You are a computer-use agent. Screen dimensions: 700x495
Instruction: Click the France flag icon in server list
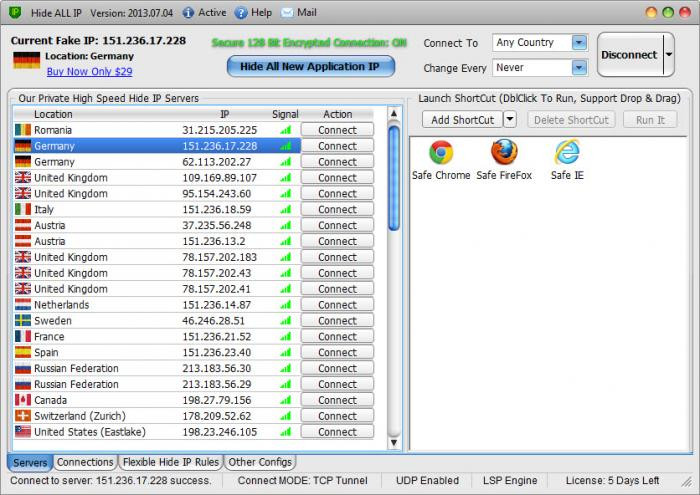(23, 337)
